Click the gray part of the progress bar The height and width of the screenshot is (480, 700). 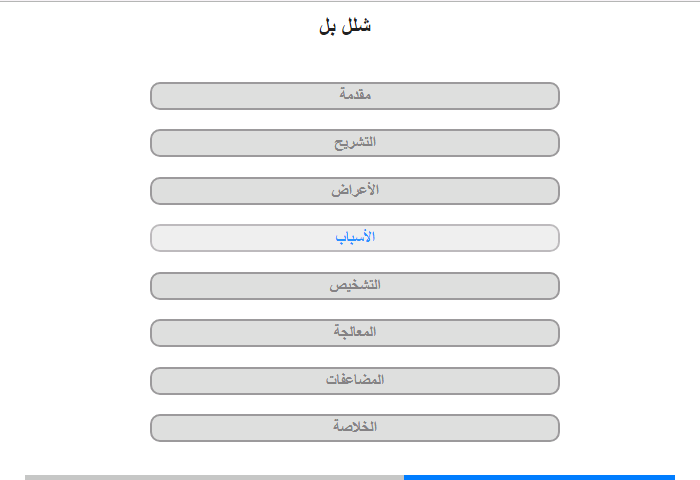coord(214,478)
